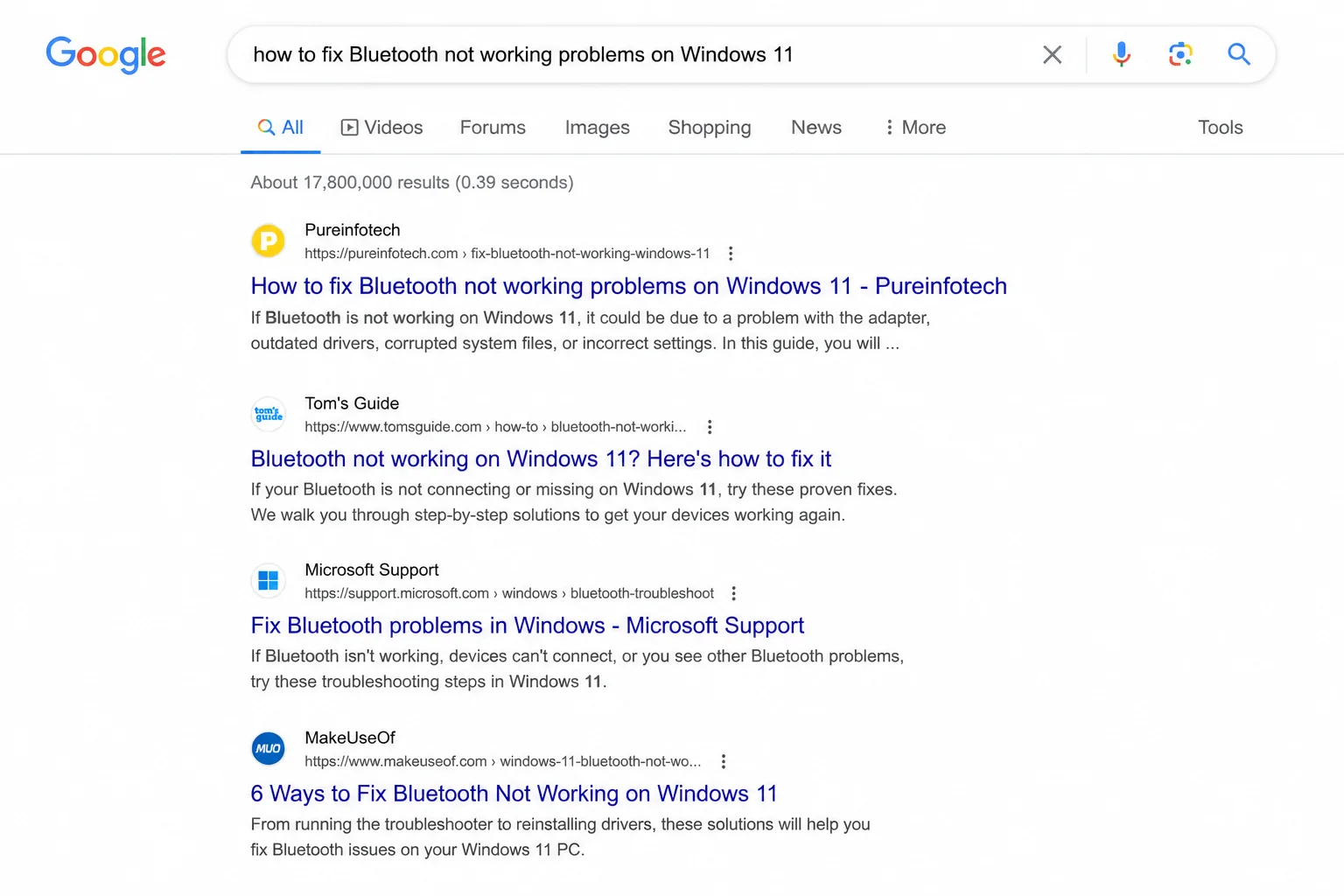Open three-dot menu for MakeUseOf result
Screen dimensions: 1344x896
click(x=724, y=761)
